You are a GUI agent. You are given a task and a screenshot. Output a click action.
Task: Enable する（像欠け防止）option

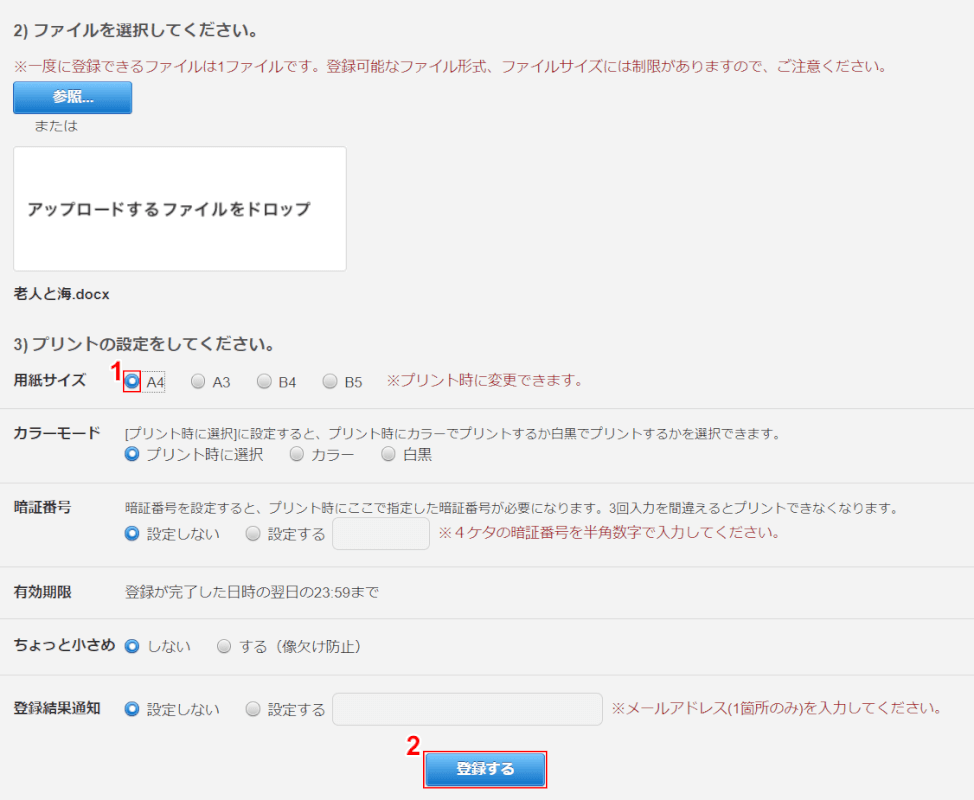tap(224, 646)
